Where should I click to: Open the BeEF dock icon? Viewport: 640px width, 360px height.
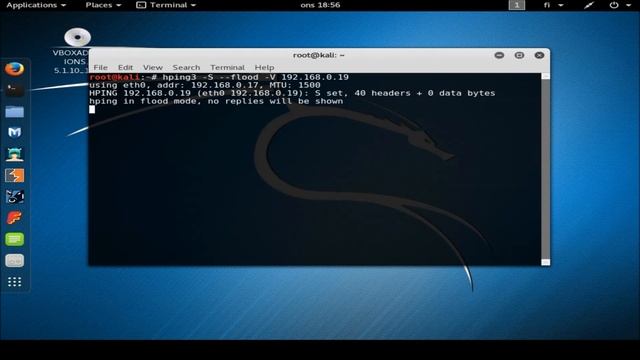coord(14,197)
